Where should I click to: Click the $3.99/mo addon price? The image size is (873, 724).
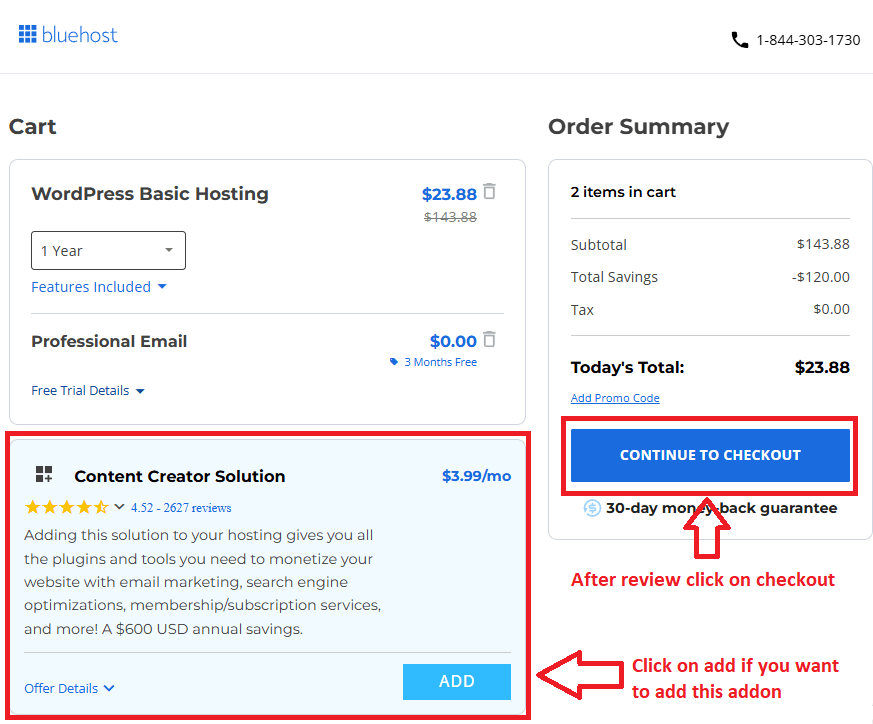pos(477,476)
